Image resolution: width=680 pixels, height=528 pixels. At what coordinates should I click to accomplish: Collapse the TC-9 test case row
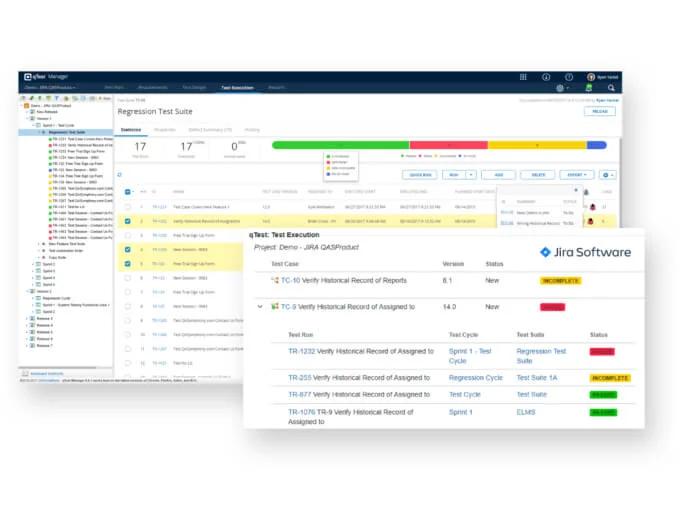click(260, 306)
